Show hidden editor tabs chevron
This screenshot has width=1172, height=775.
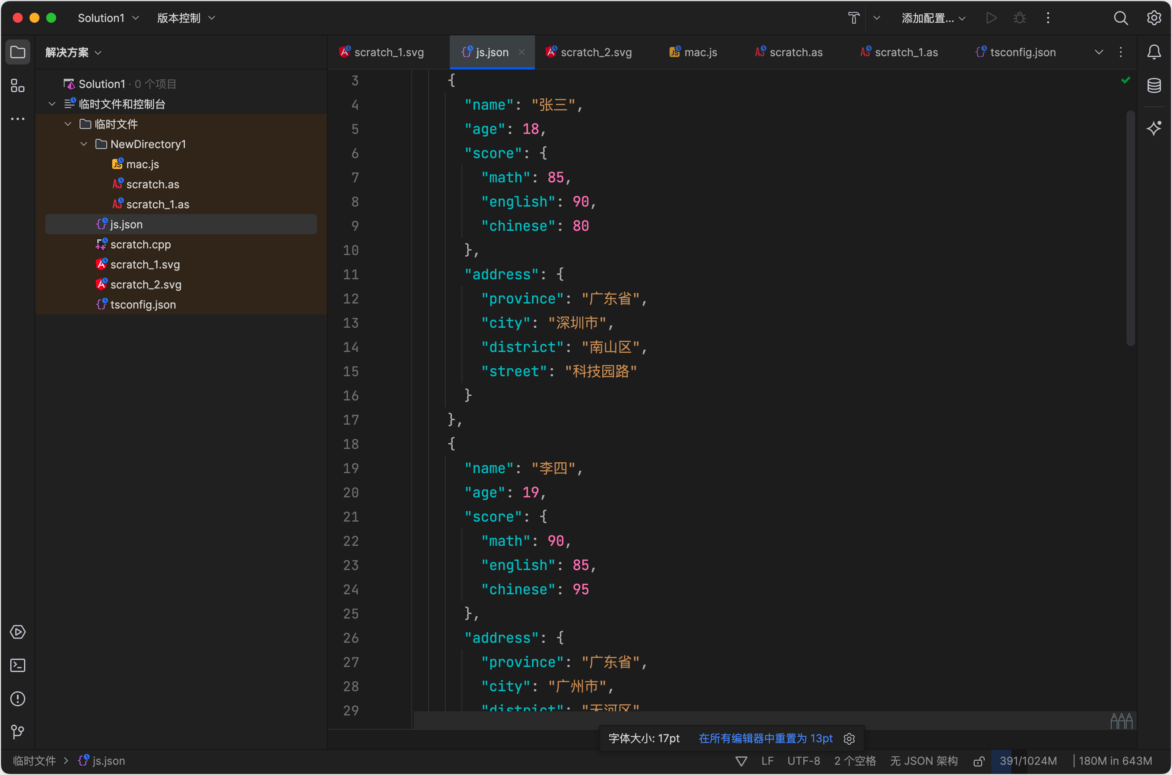[1099, 52]
